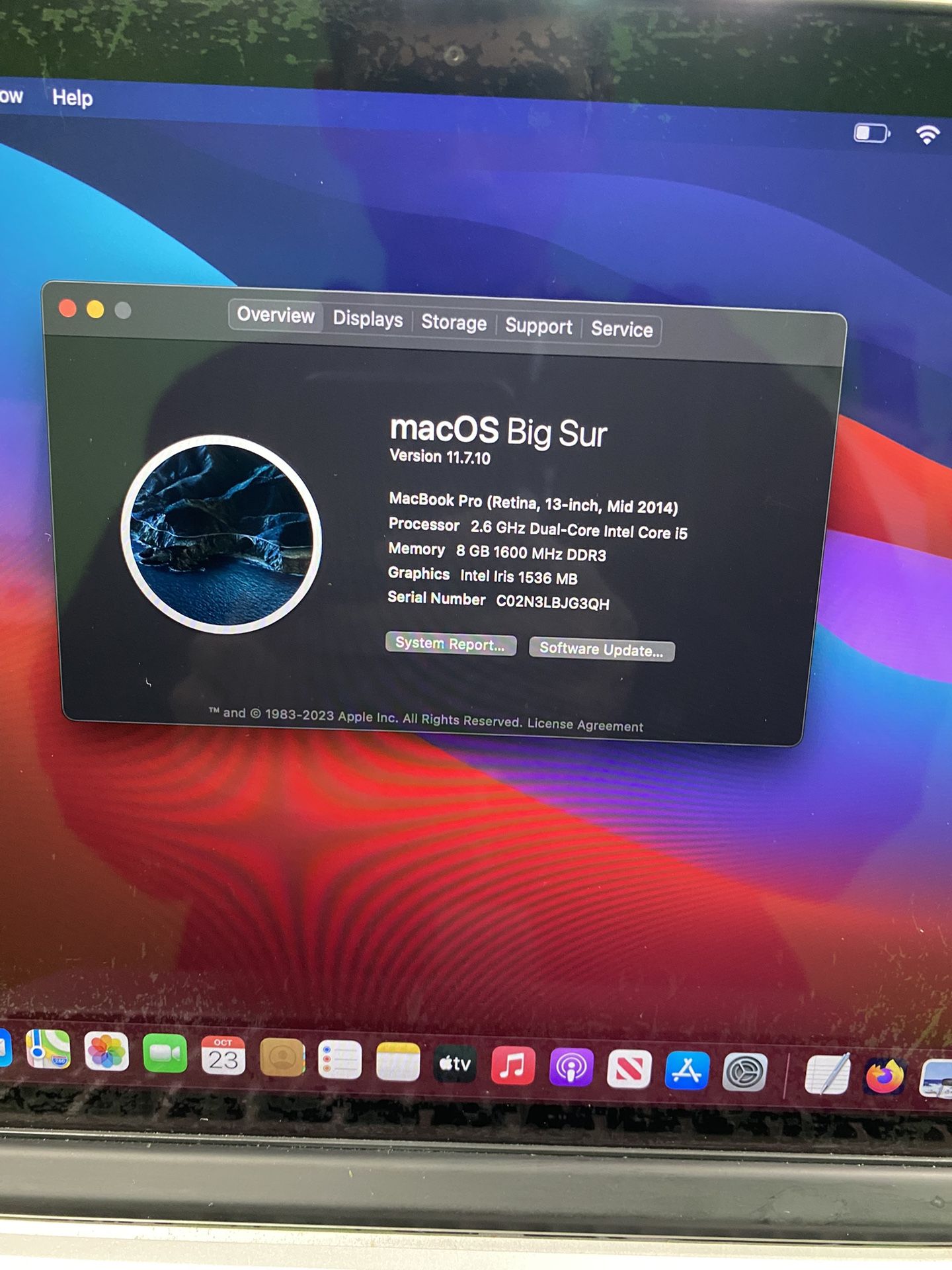This screenshot has height=1270, width=952.
Task: Open the Service tab
Action: [621, 329]
